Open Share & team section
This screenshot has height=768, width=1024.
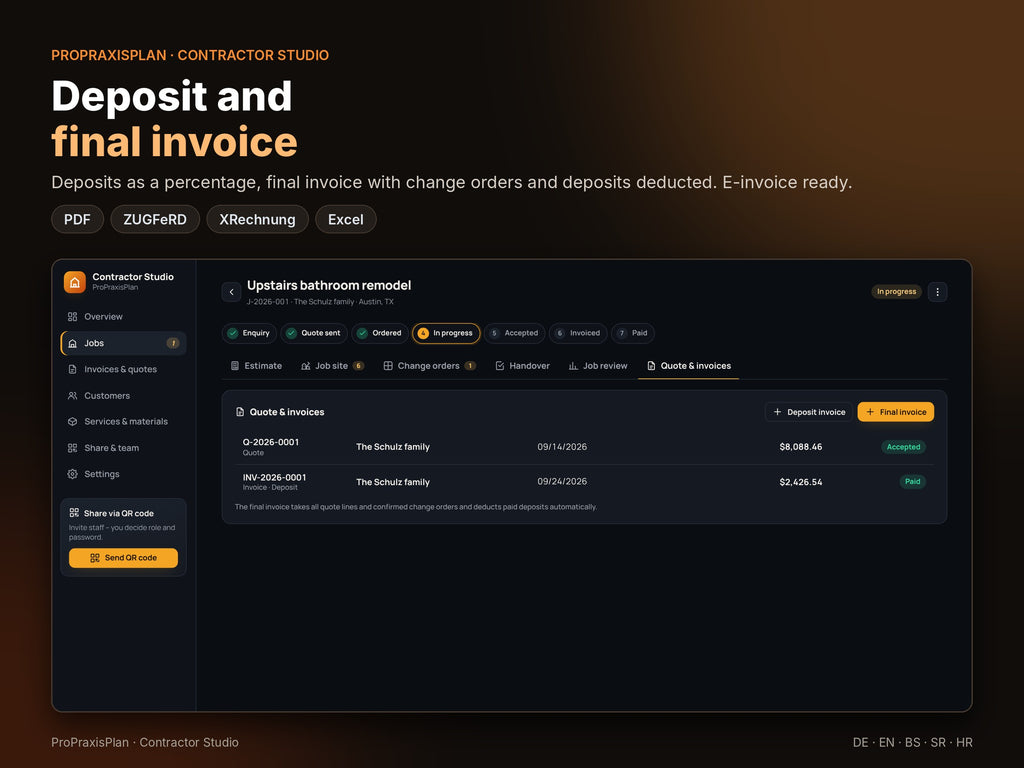click(x=123, y=448)
